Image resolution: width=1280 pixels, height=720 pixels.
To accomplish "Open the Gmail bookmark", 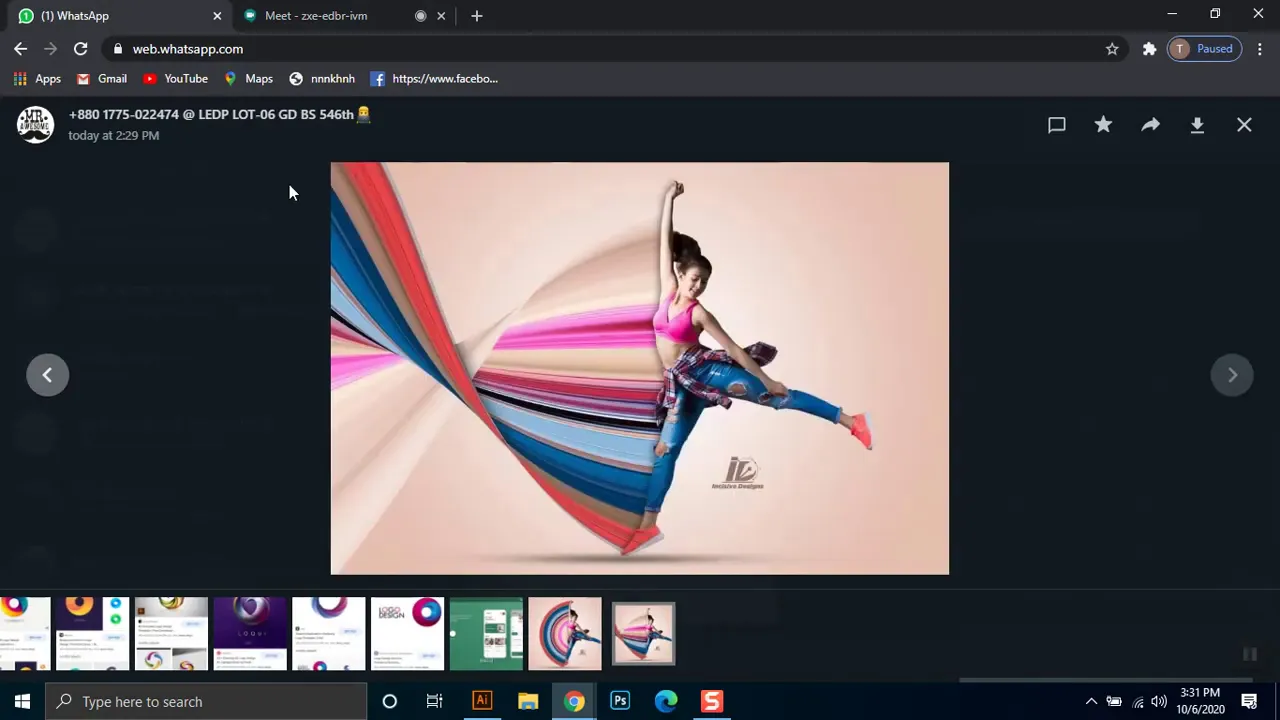I will pyautogui.click(x=102, y=79).
